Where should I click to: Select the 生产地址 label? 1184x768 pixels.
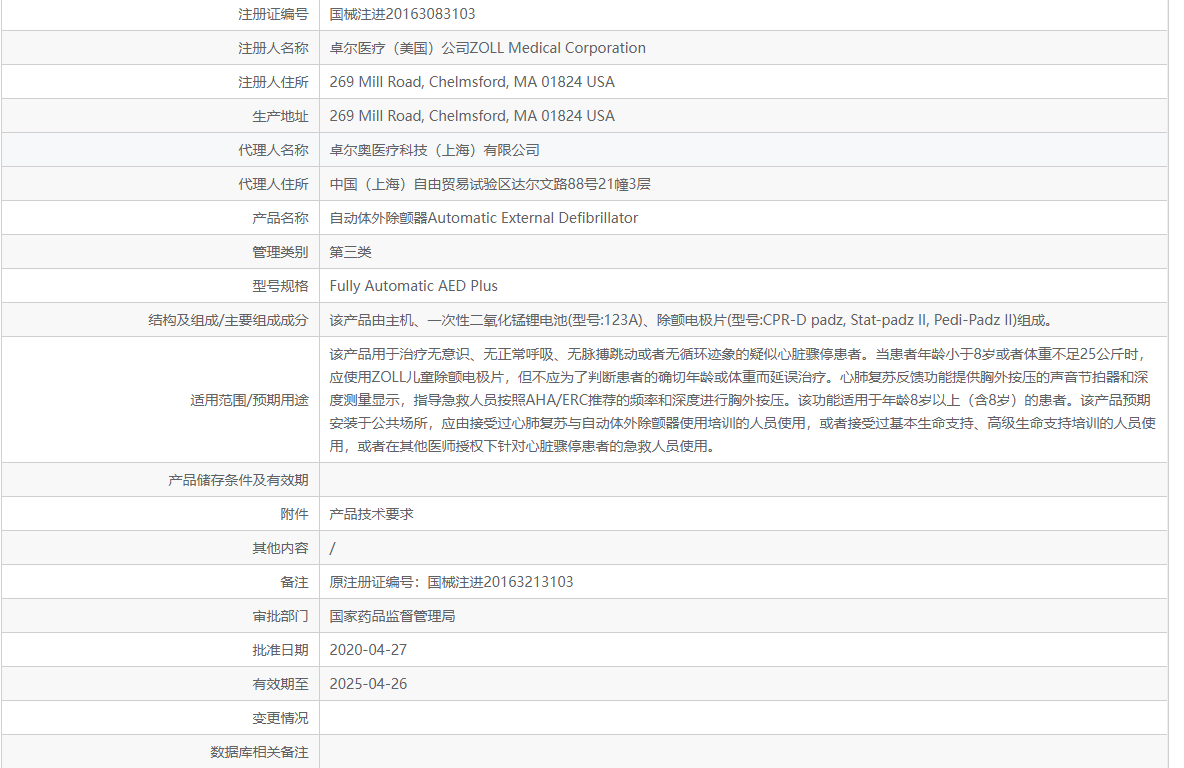(280, 116)
